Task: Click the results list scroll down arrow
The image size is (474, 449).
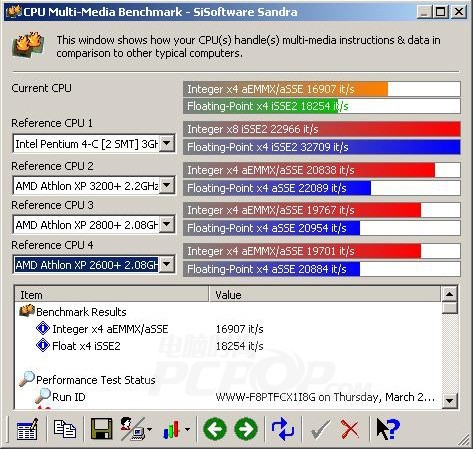Action: tap(449, 400)
